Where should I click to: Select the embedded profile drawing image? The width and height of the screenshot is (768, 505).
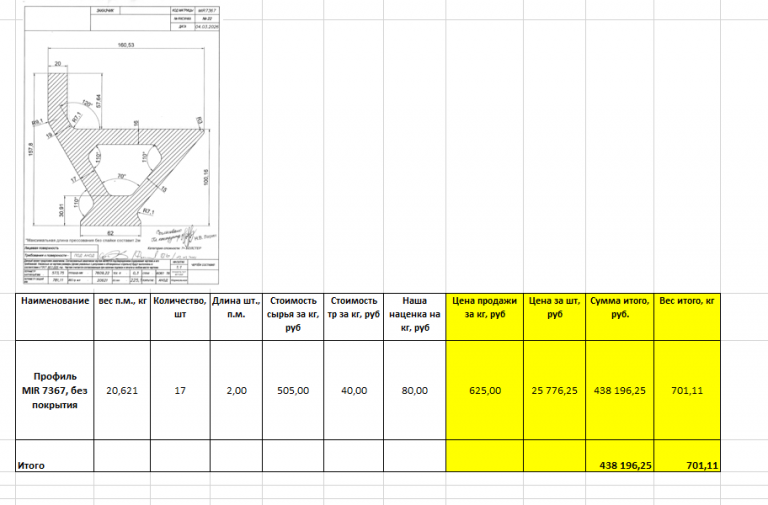[x=121, y=145]
